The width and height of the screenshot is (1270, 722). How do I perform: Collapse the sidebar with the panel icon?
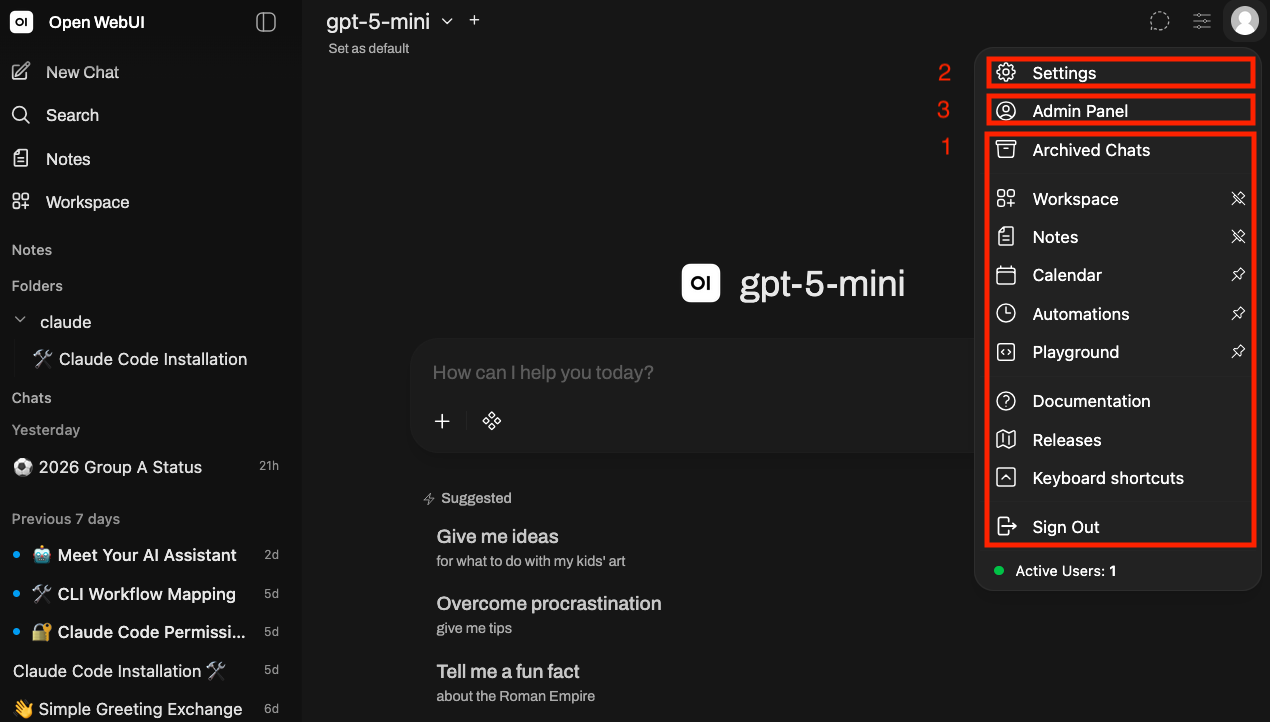click(x=266, y=22)
